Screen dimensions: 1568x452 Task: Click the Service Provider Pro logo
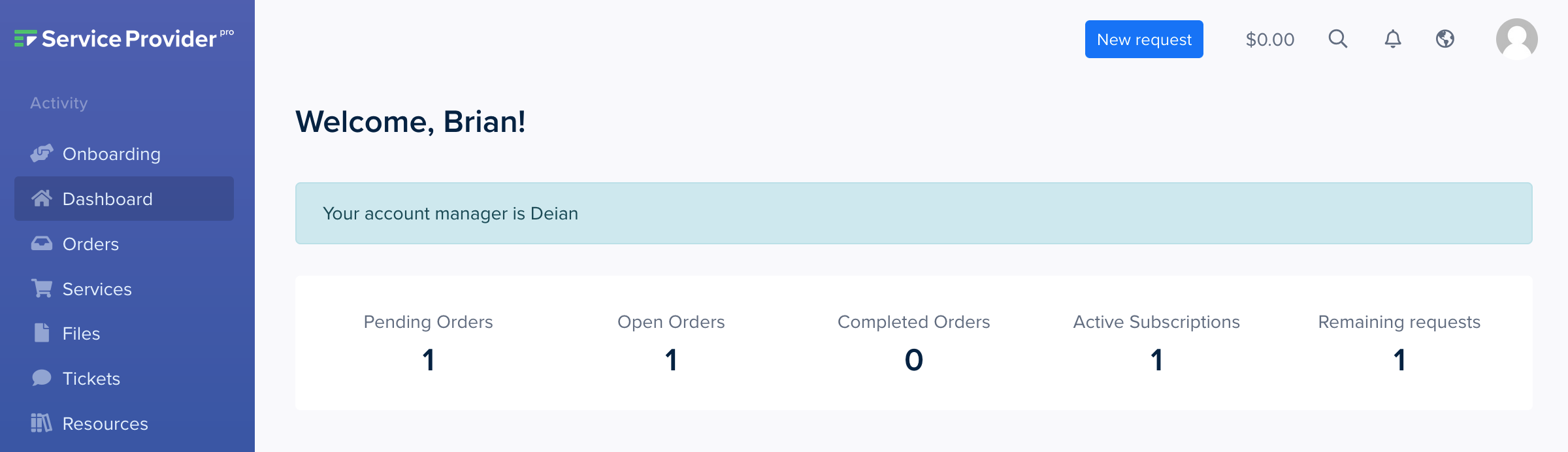tap(124, 39)
